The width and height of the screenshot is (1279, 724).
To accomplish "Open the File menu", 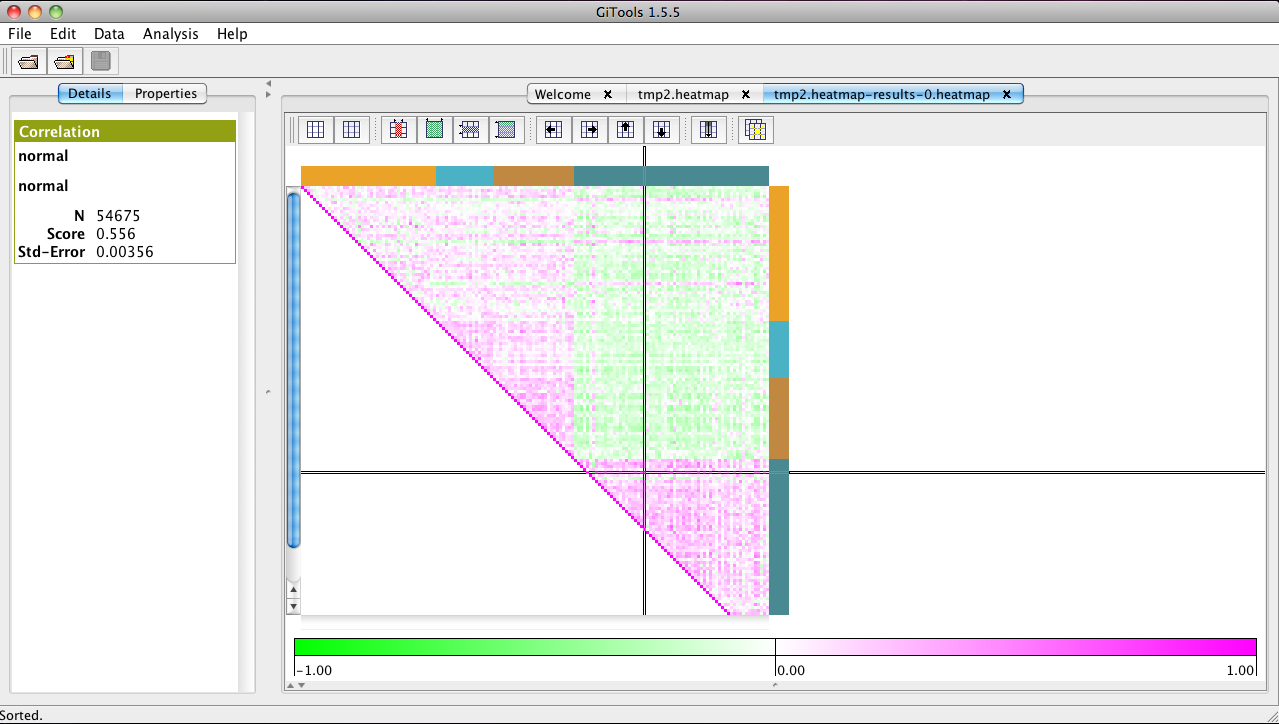I will click(20, 33).
